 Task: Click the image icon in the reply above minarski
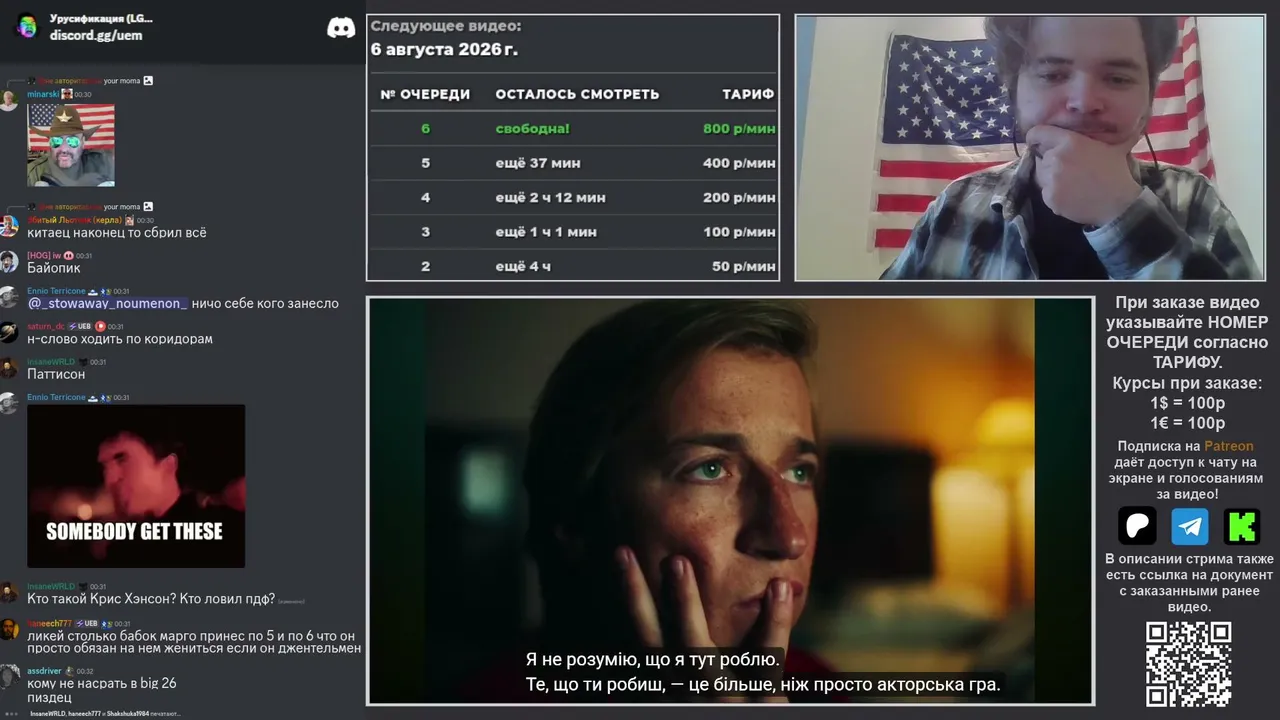tap(148, 80)
